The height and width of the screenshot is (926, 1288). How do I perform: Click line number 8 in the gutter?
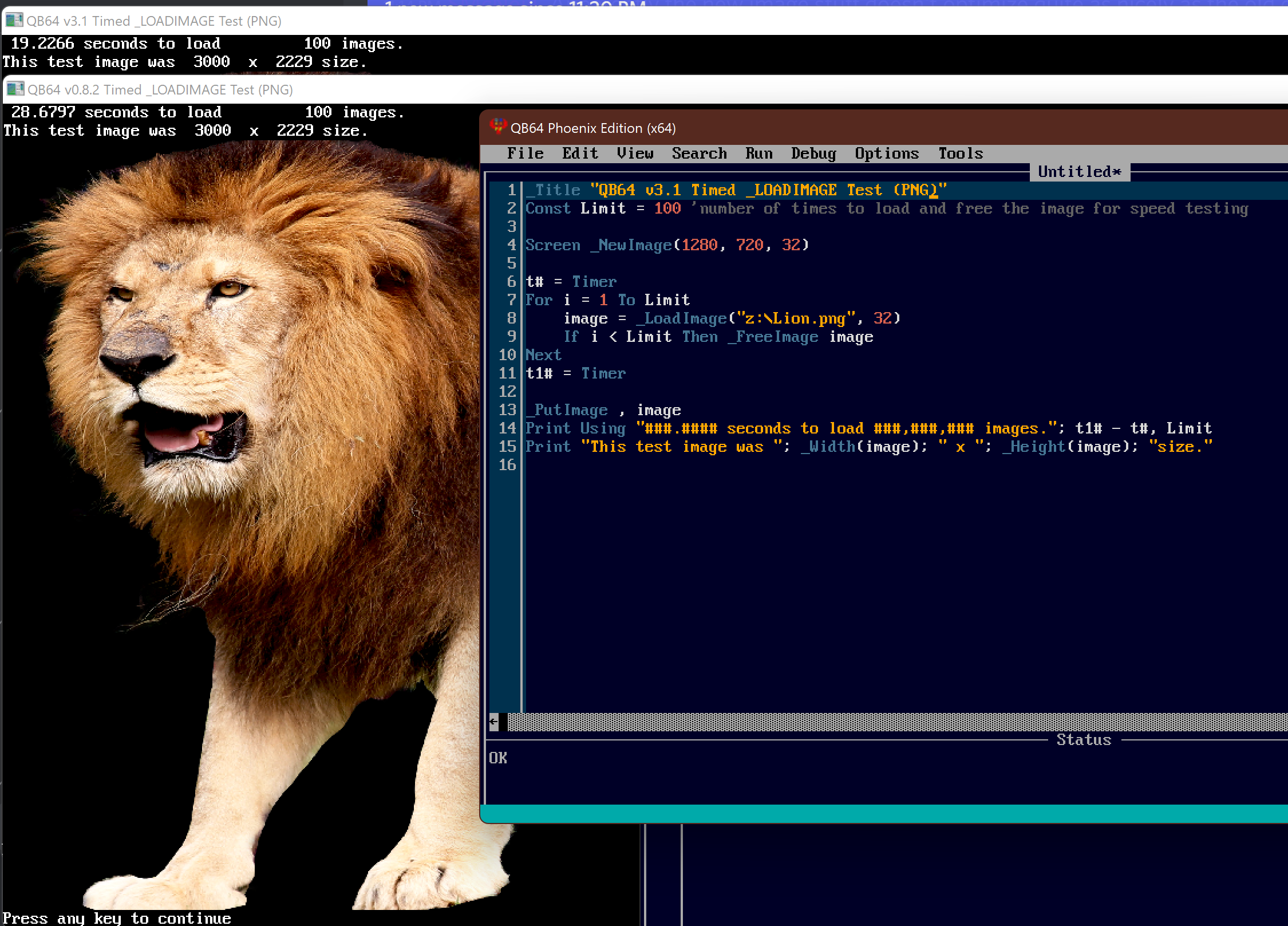pyautogui.click(x=511, y=318)
